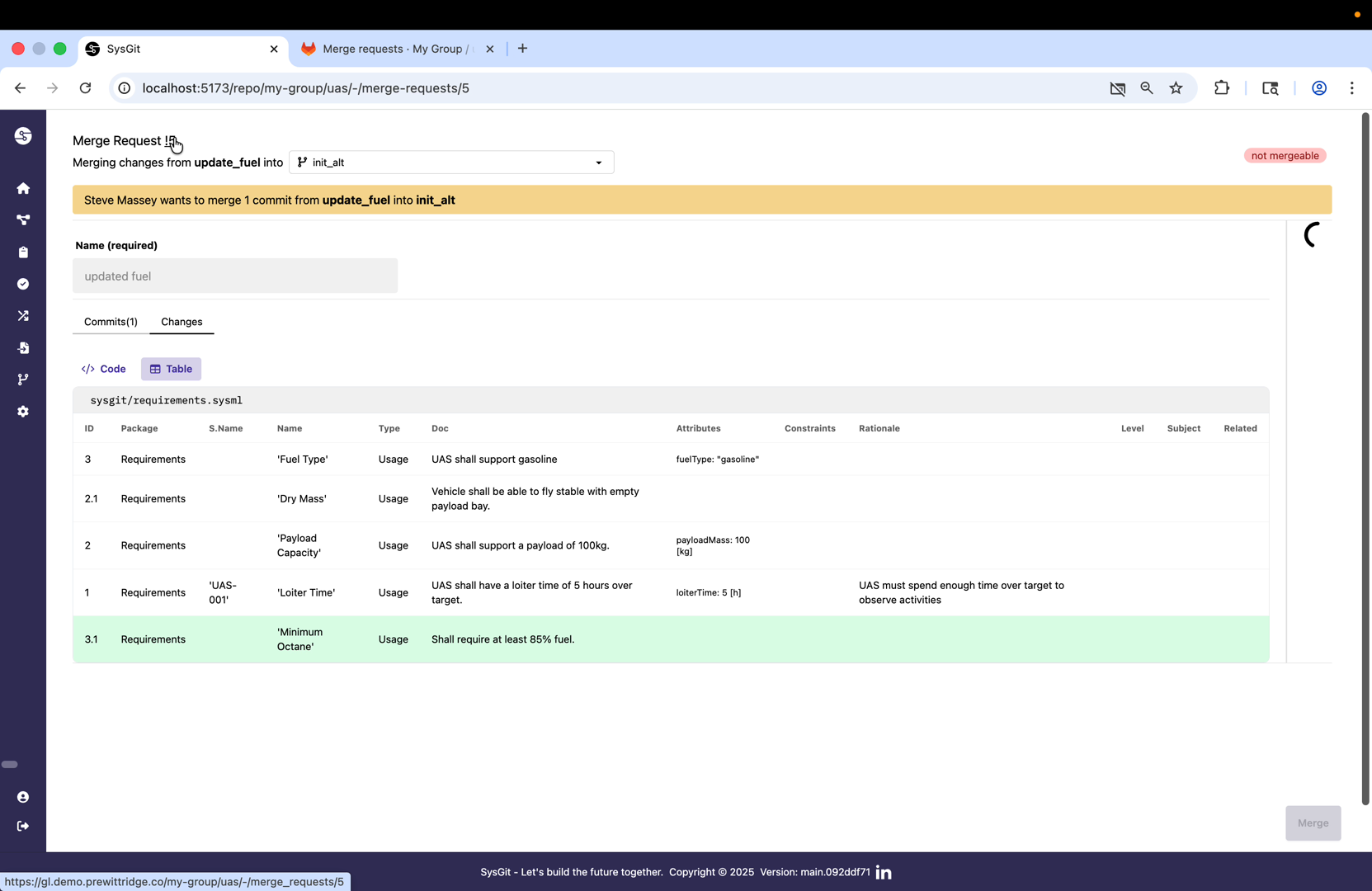The width and height of the screenshot is (1372, 891).
Task: Open the clipboard panel in the sidebar
Action: (x=23, y=252)
